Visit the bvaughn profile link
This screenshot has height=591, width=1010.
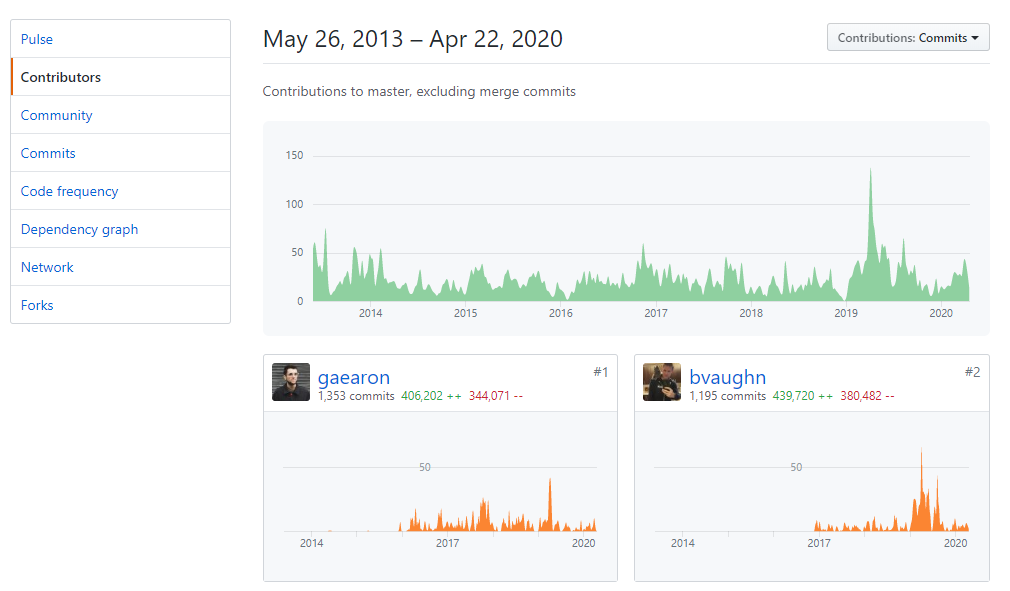tap(727, 377)
